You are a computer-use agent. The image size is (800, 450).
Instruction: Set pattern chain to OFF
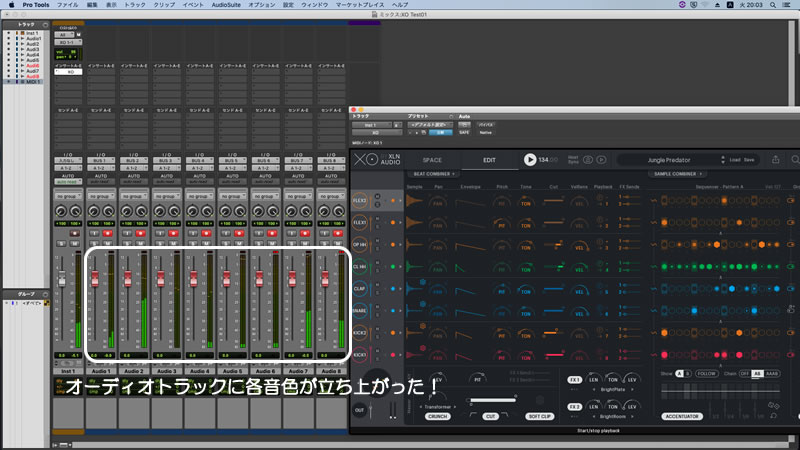click(744, 373)
